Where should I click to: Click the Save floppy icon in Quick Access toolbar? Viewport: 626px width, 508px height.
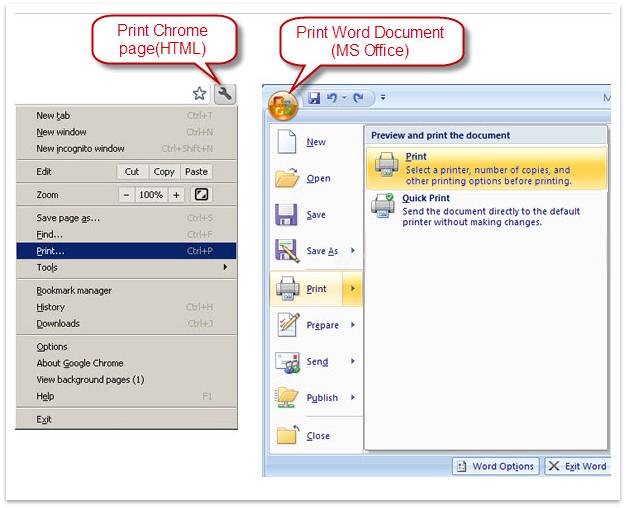pos(314,97)
